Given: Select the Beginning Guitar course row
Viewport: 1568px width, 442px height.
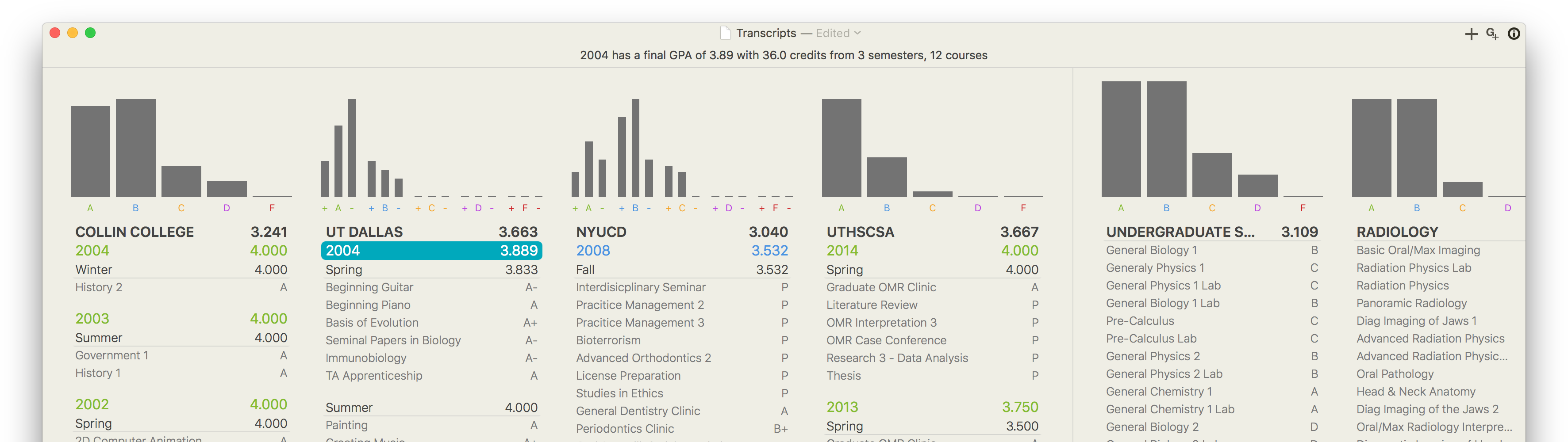Looking at the screenshot, I should [431, 287].
